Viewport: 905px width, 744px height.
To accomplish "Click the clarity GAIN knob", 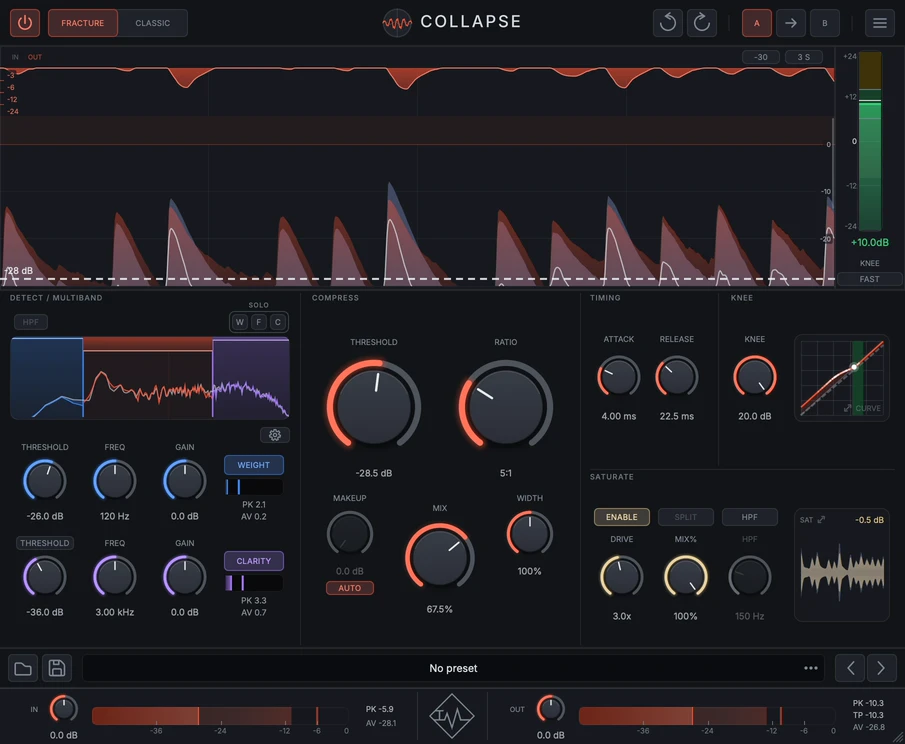I will (185, 577).
